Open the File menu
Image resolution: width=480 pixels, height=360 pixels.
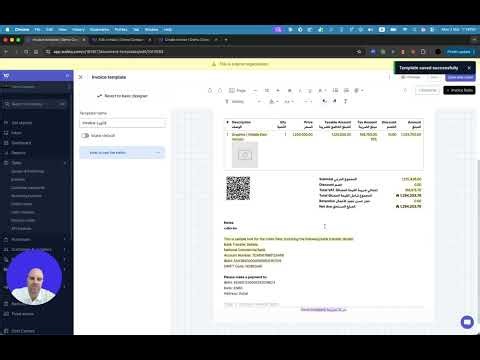pos(37,30)
